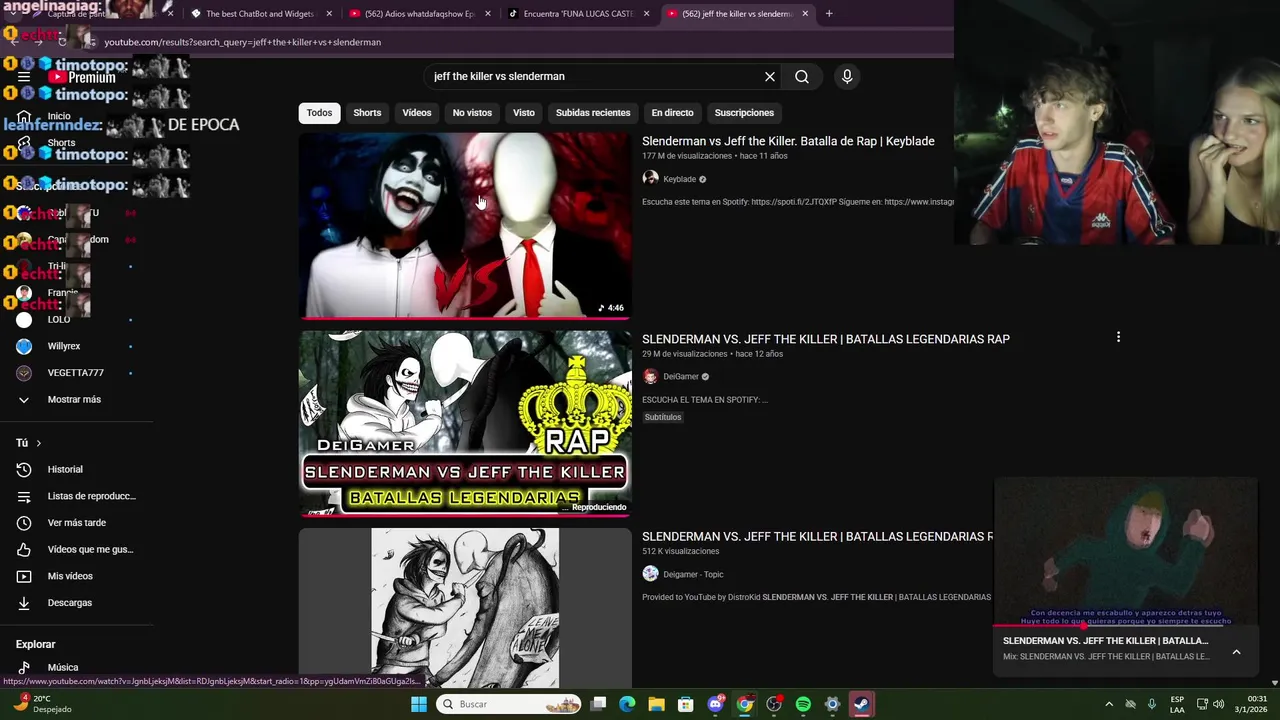Screen dimensions: 1280x720
Task: Go to Keyblade channel avatar
Action: coord(650,178)
